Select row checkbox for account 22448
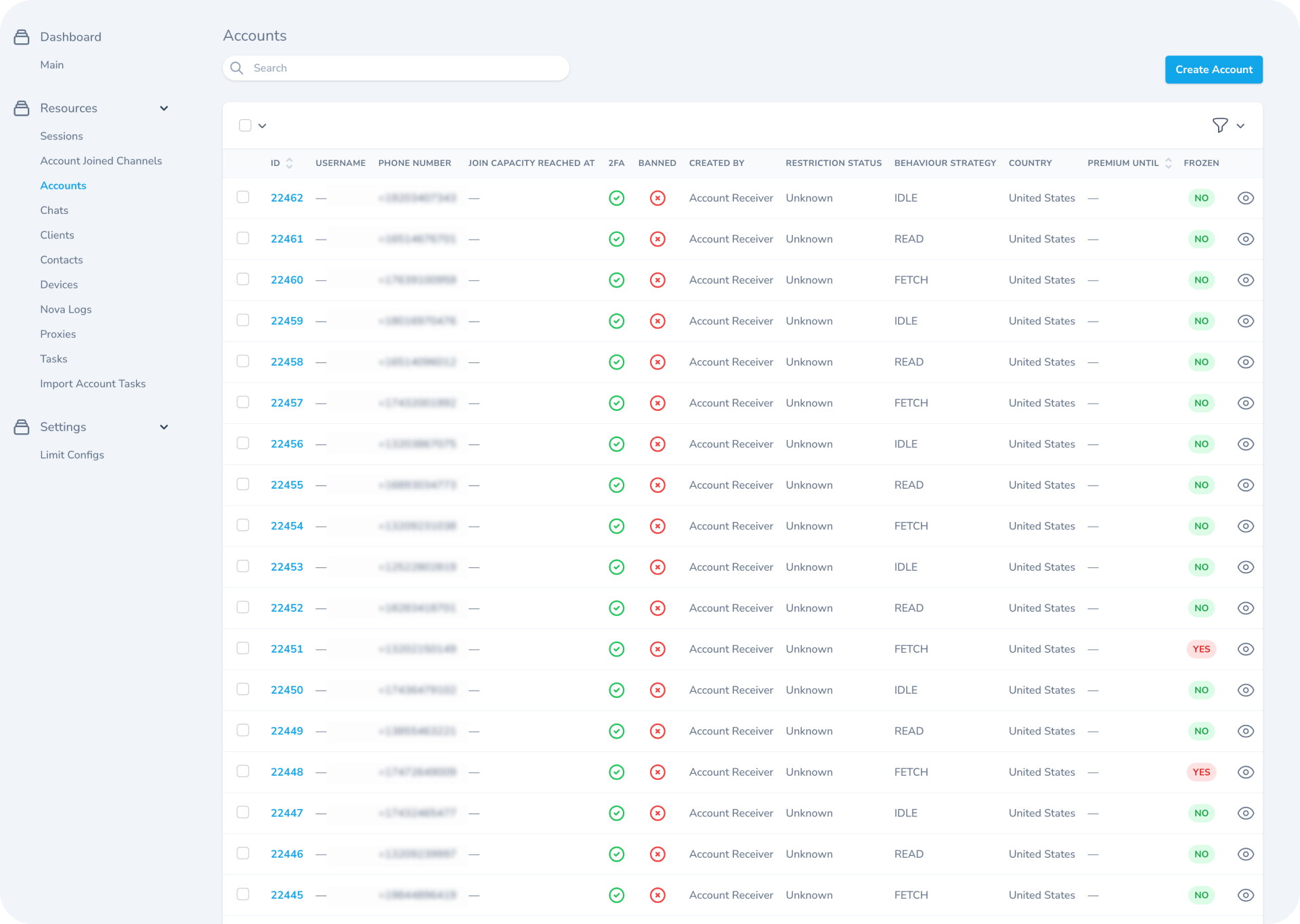This screenshot has width=1300, height=924. [x=243, y=771]
